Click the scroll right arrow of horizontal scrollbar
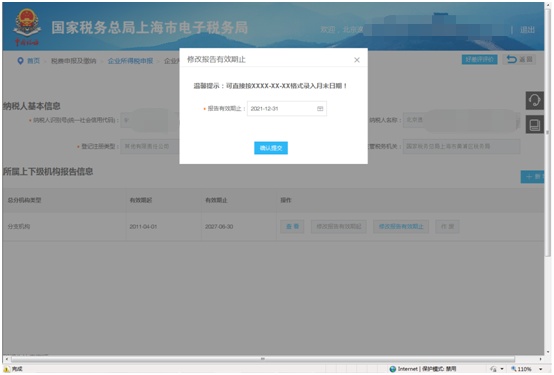Viewport: 554px width, 375px height. pos(540,359)
